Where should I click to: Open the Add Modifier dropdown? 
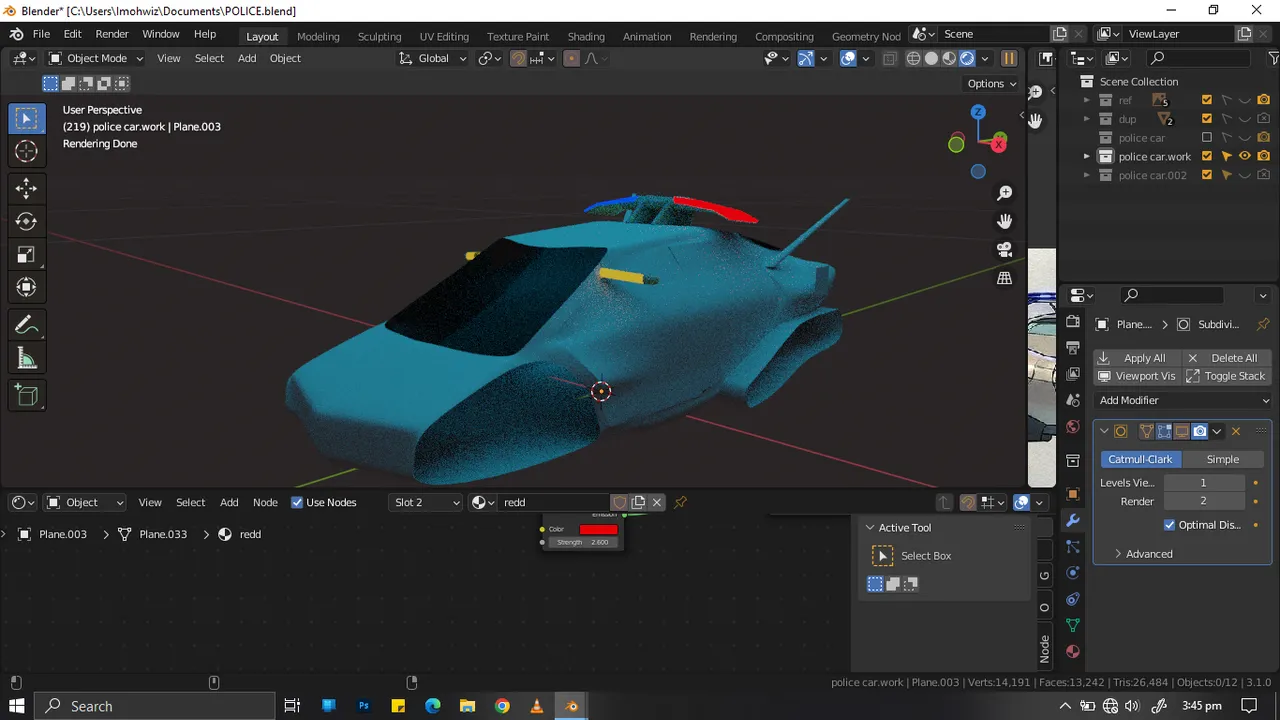tap(1183, 400)
